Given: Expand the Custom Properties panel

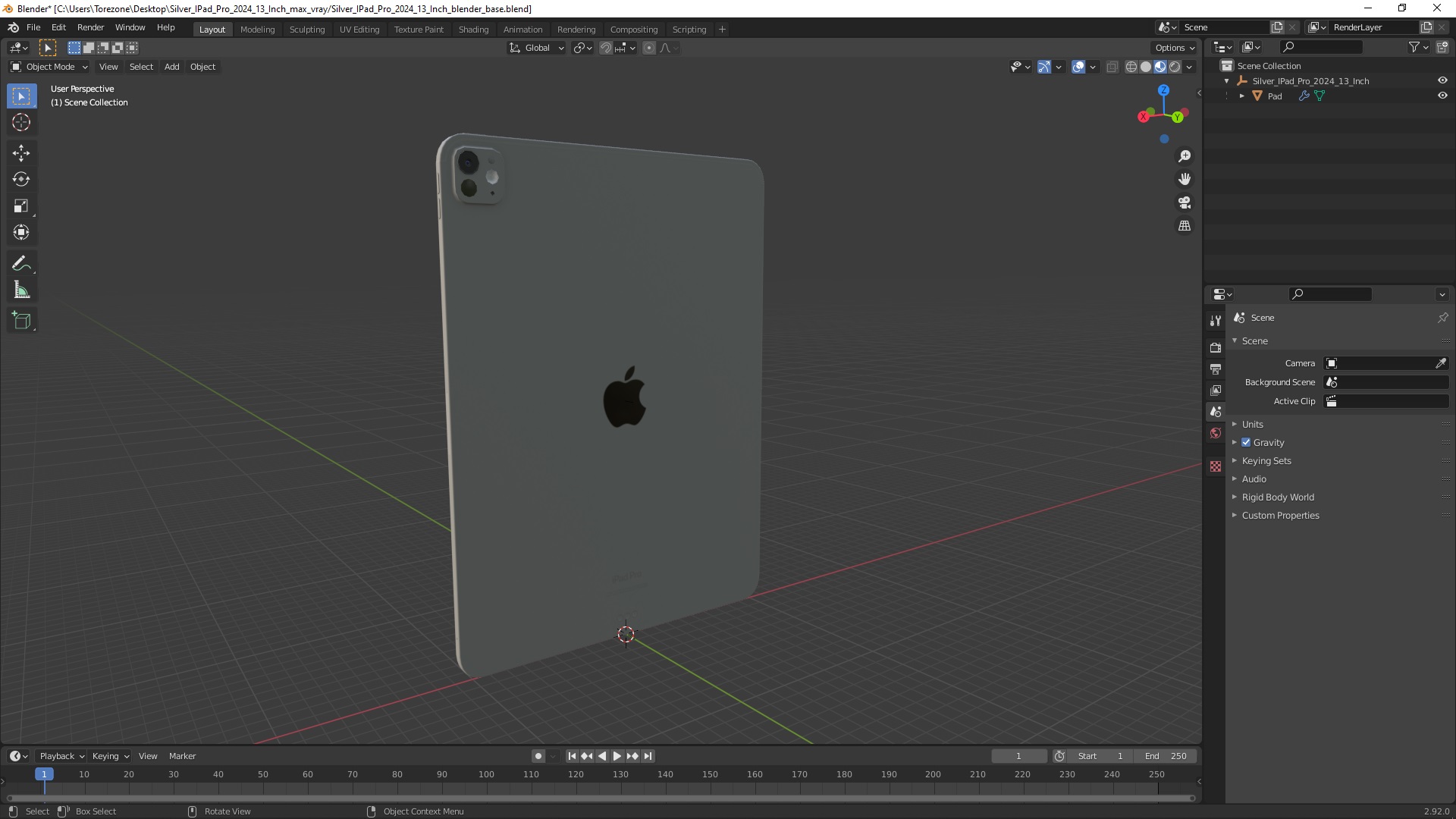Looking at the screenshot, I should [1280, 515].
